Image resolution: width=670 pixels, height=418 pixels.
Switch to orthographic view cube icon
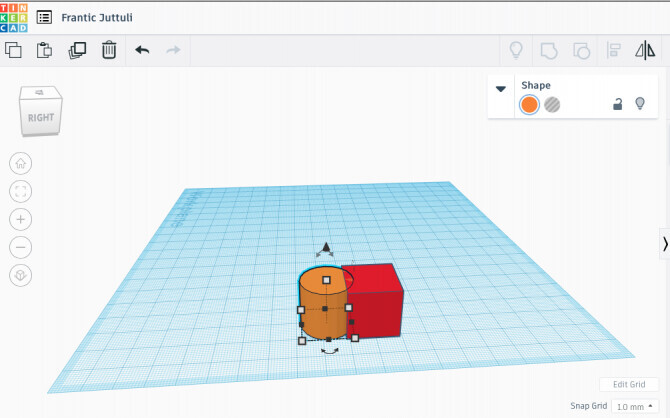click(x=21, y=275)
